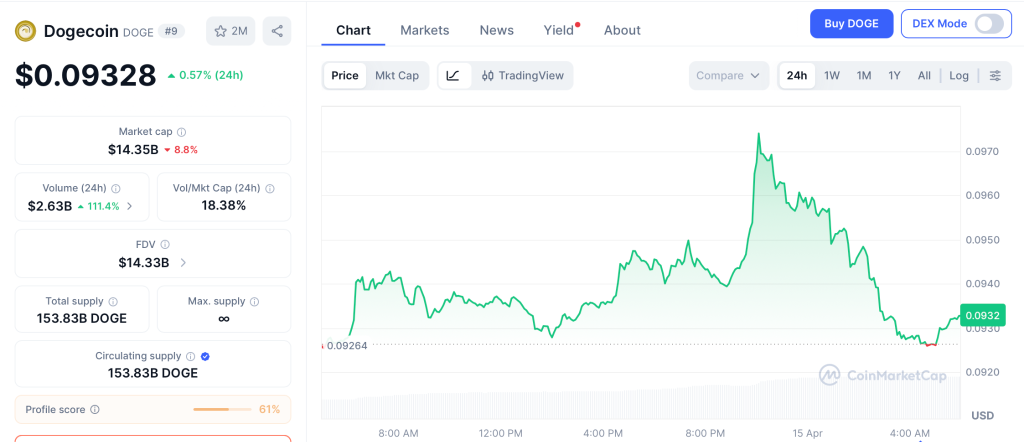Click the Profile score info icon
The width and height of the screenshot is (1024, 442).
point(95,409)
